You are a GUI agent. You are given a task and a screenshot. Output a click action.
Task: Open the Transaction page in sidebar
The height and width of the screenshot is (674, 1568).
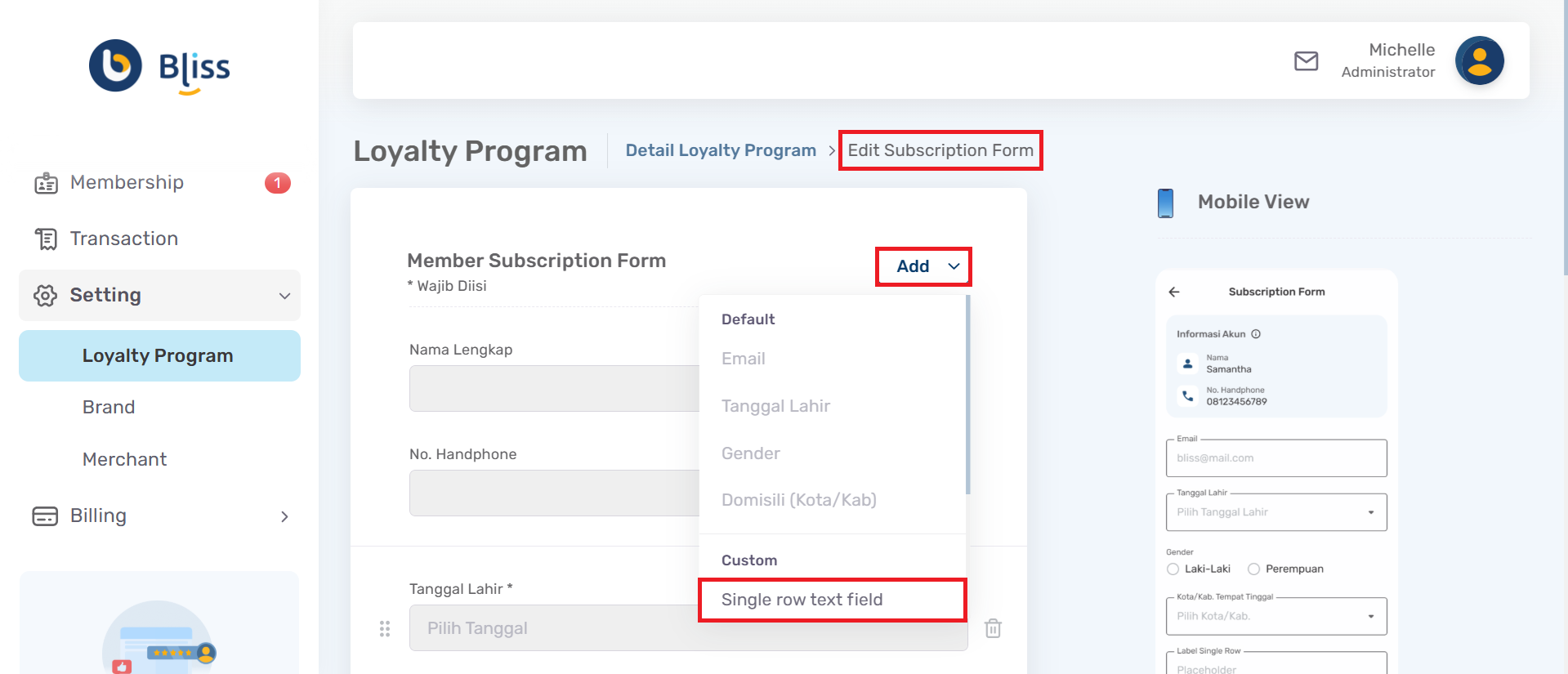[x=124, y=239]
